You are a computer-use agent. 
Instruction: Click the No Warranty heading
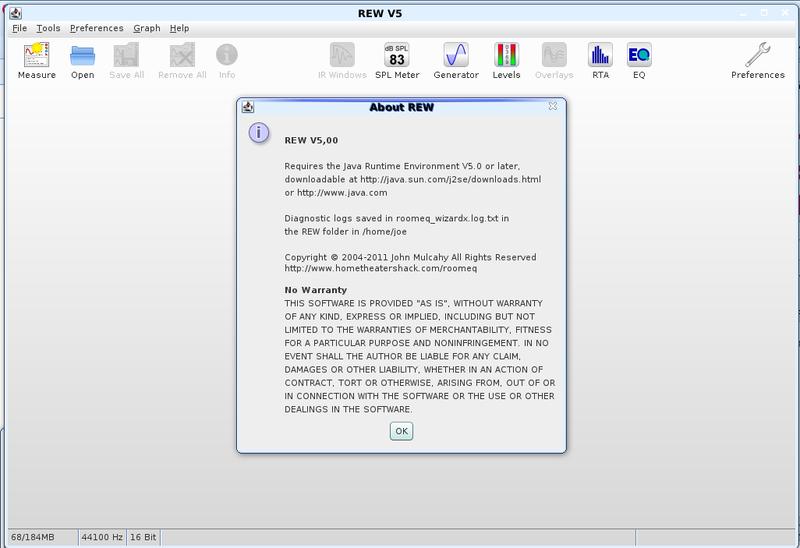click(316, 290)
